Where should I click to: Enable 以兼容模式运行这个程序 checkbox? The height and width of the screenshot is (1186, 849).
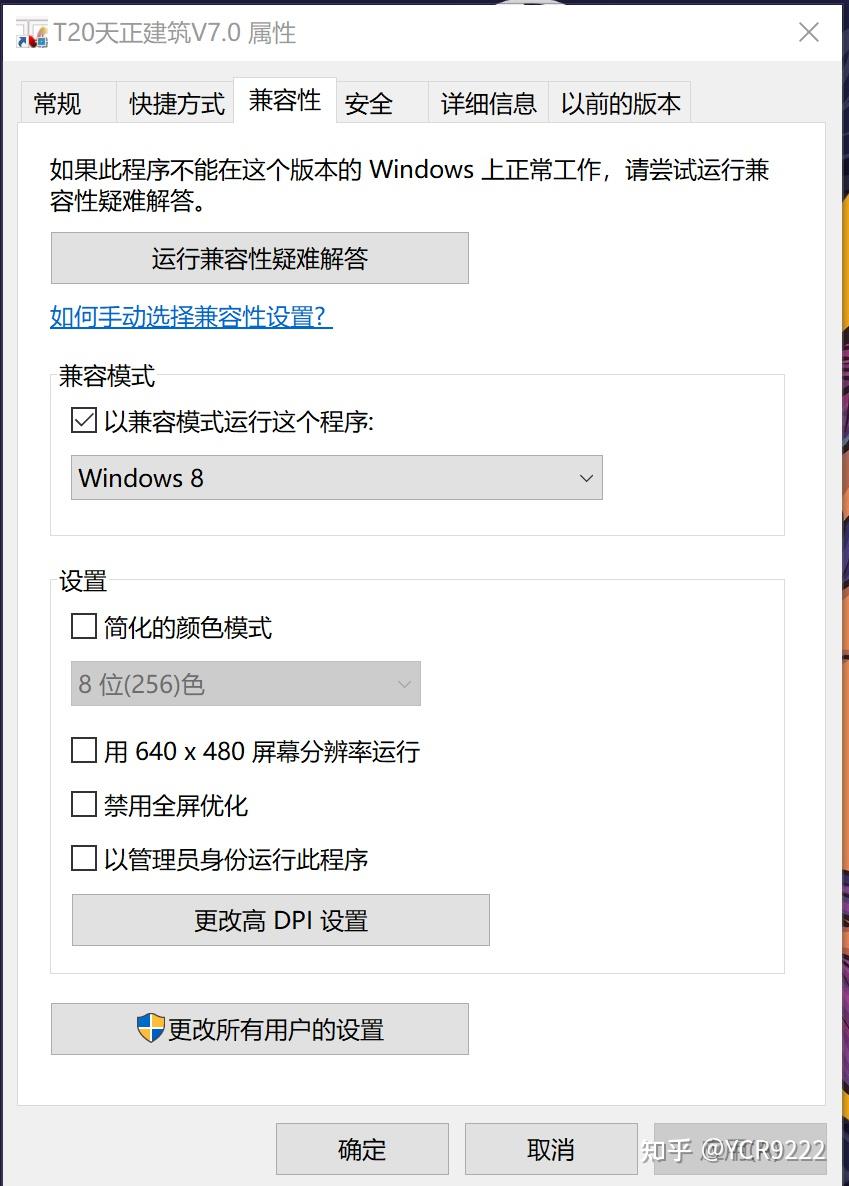pos(83,421)
